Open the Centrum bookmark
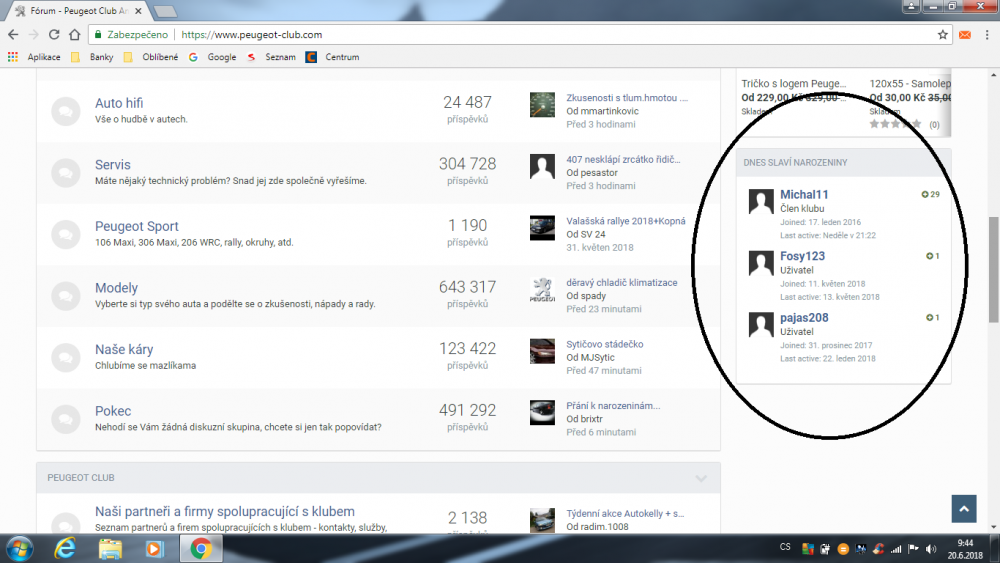1000x563 pixels. 332,57
